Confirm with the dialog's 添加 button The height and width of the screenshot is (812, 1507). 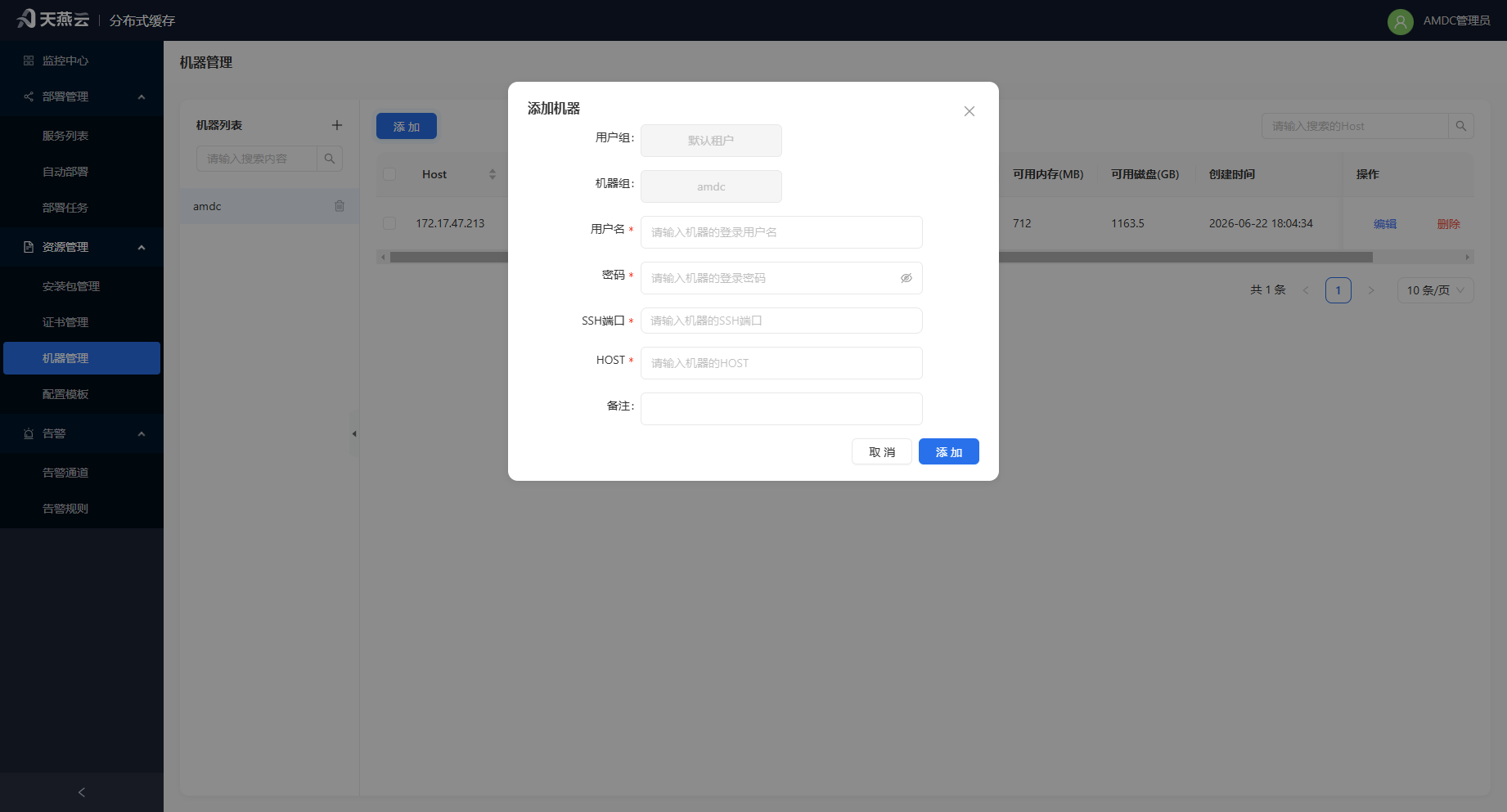point(949,451)
